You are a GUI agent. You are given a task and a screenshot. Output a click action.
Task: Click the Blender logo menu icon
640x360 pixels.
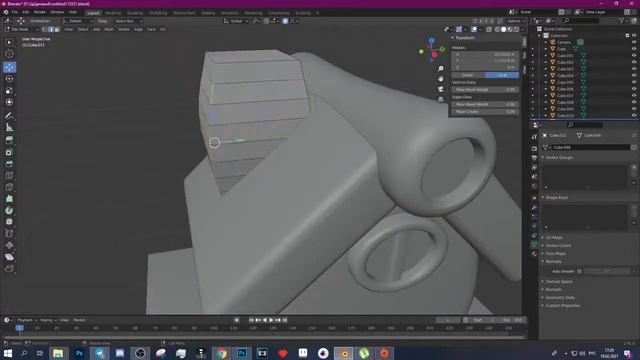pos(6,12)
